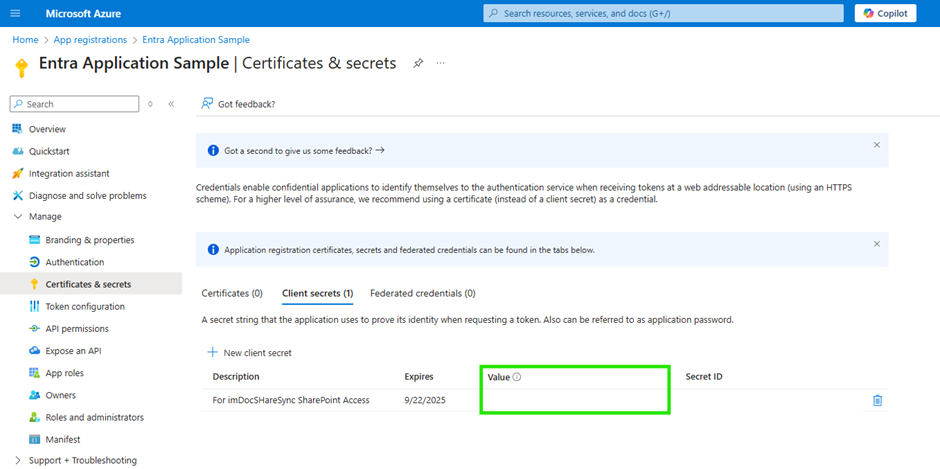Viewport: 940px width, 469px height.
Task: Focus the Search resources, services, and docs box
Action: click(x=664, y=13)
